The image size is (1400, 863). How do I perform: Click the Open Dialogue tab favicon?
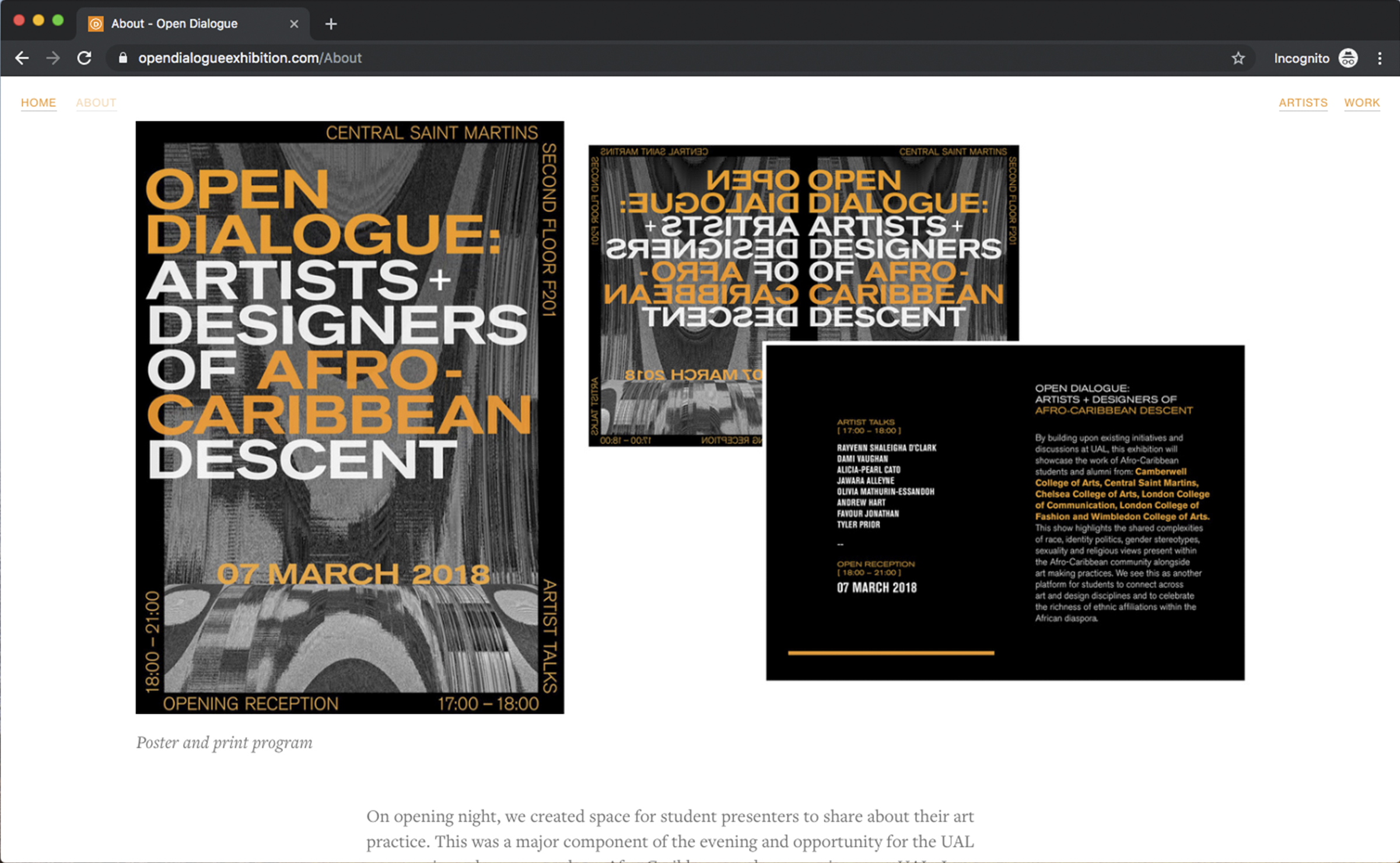click(96, 24)
